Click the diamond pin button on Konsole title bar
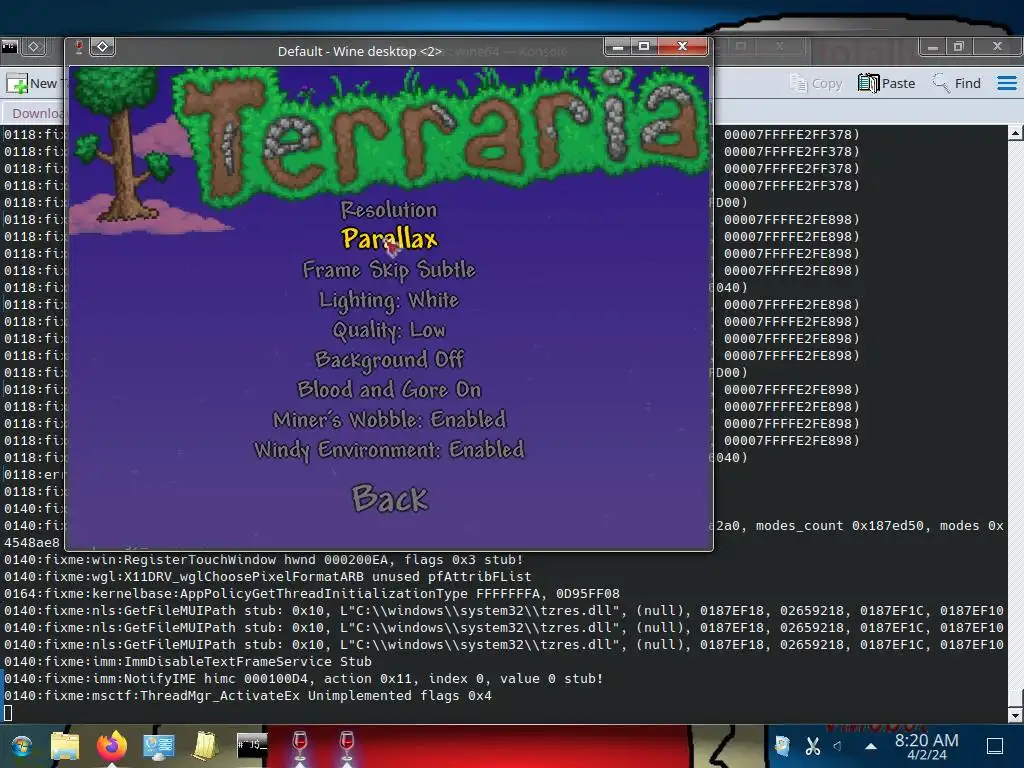This screenshot has height=768, width=1024. click(34, 46)
